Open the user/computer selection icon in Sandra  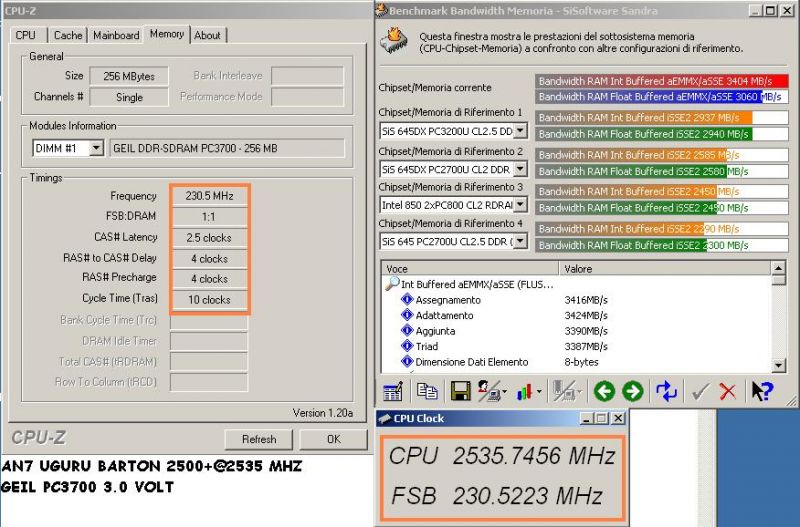(489, 391)
